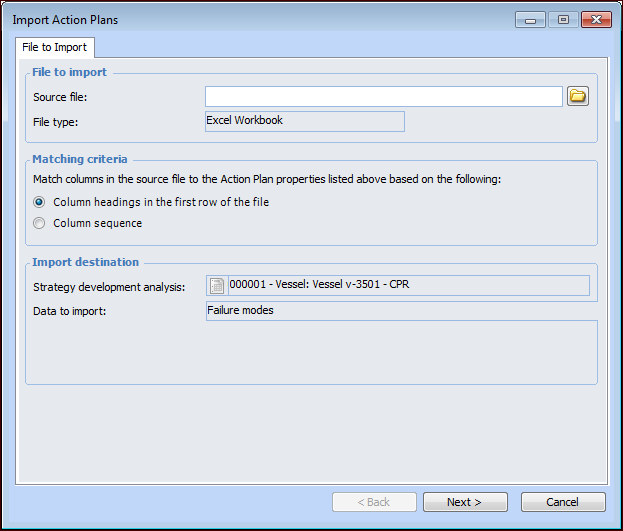
Task: Click the 000001 - Vessel v-3501 - CPR field
Action: (x=409, y=285)
